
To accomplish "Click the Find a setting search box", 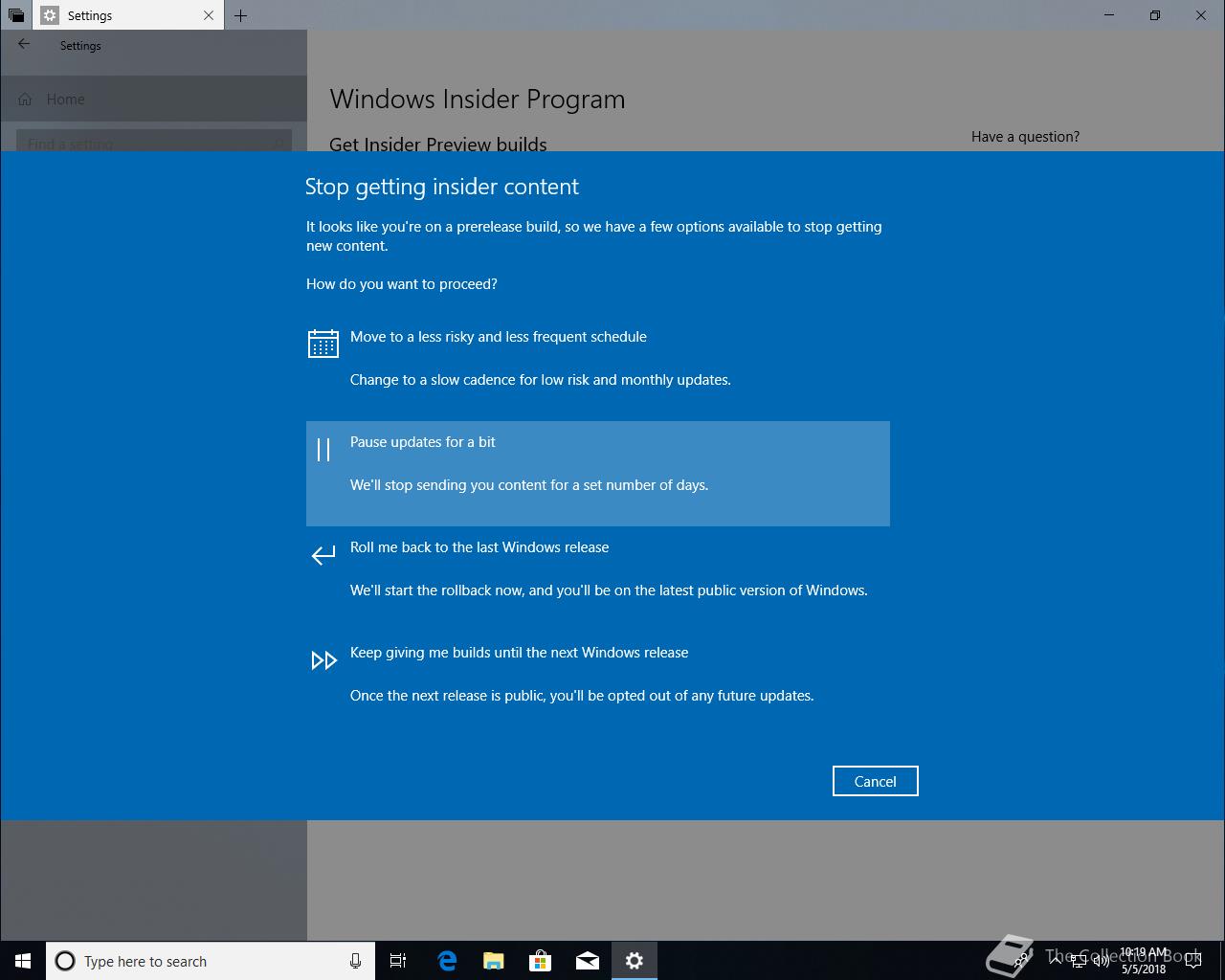I will tap(153, 142).
